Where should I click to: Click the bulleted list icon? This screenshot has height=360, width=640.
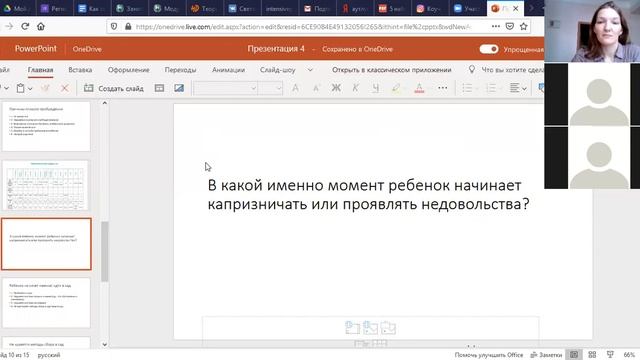[467, 88]
